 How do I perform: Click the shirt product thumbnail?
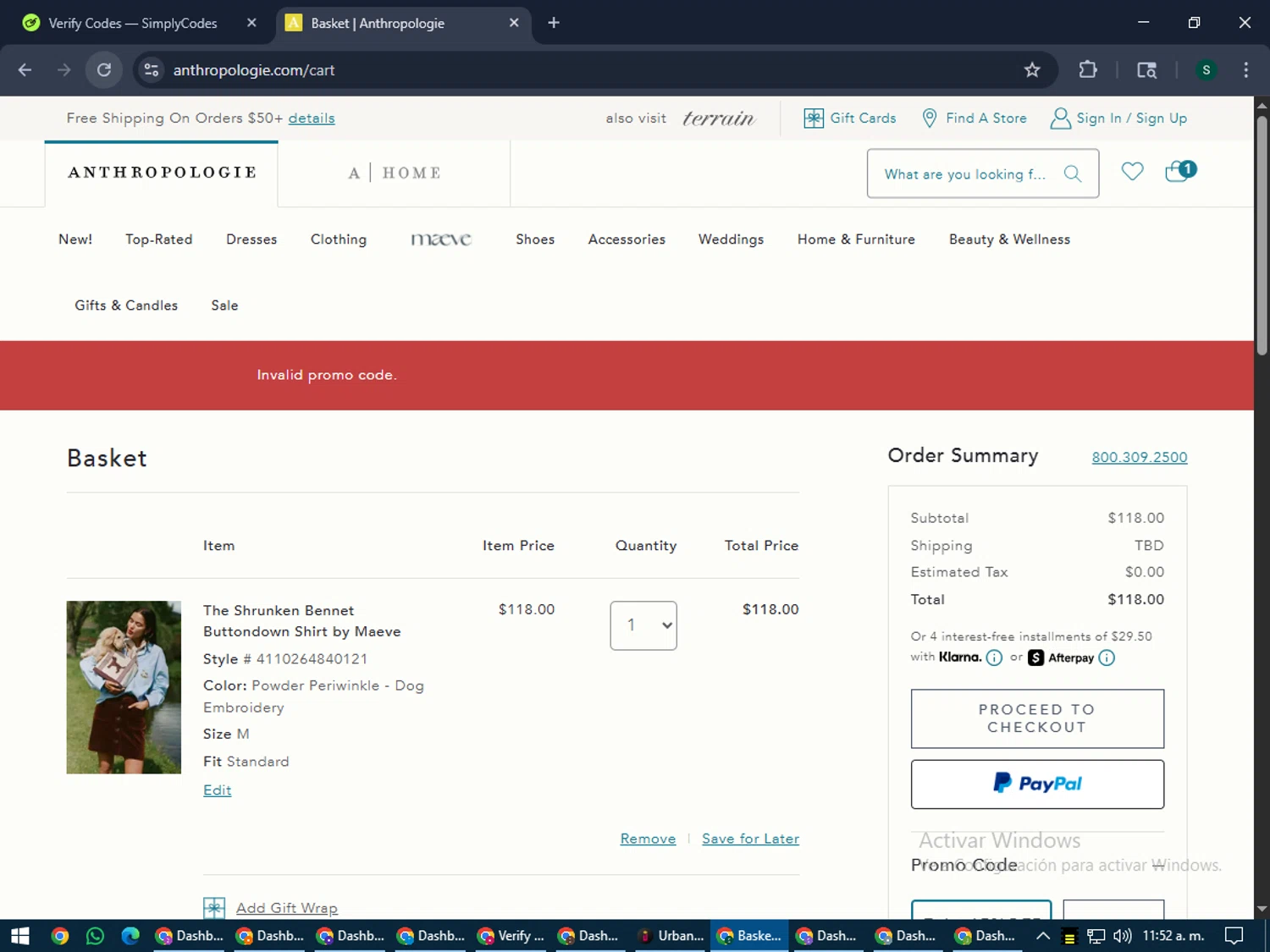124,687
